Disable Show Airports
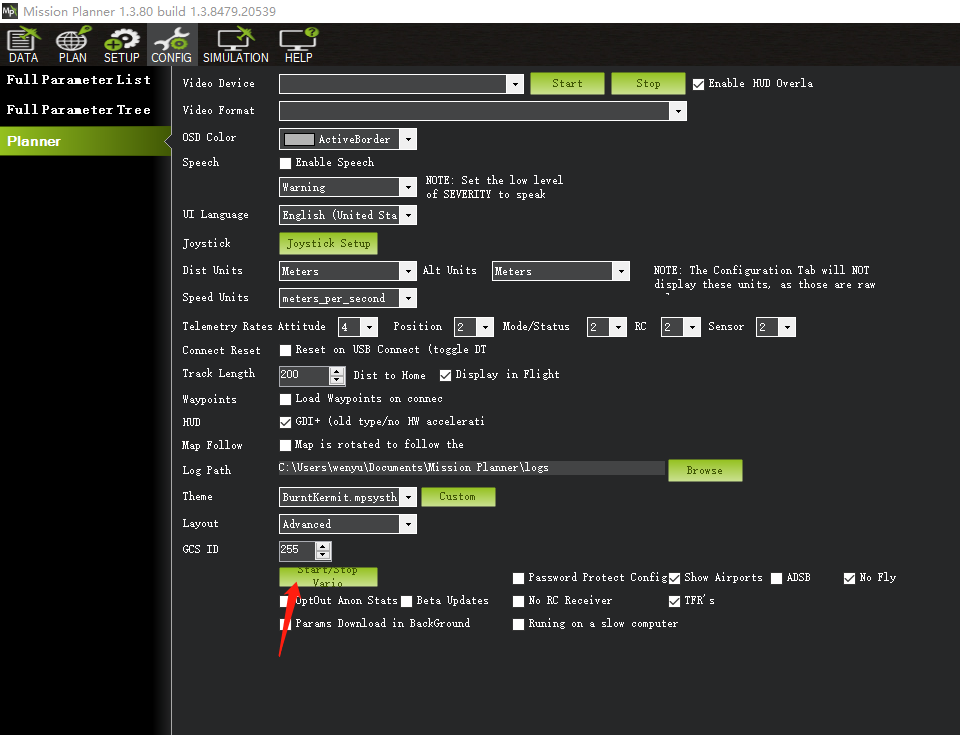Viewport: 960px width, 735px height. tap(676, 577)
